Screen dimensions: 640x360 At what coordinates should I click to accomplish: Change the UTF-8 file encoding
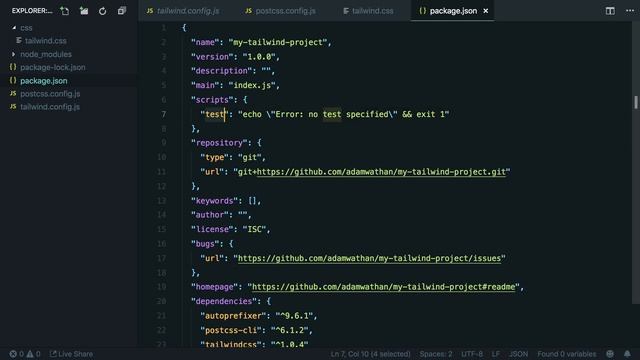472,354
